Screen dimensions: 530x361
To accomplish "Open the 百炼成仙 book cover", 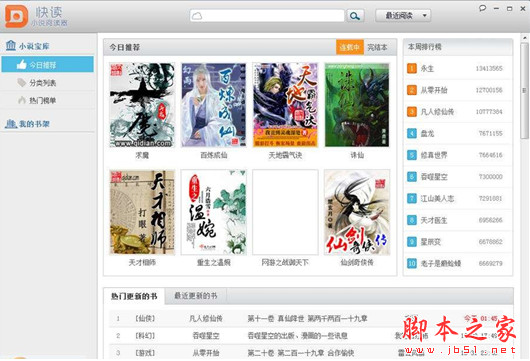I will 214,105.
